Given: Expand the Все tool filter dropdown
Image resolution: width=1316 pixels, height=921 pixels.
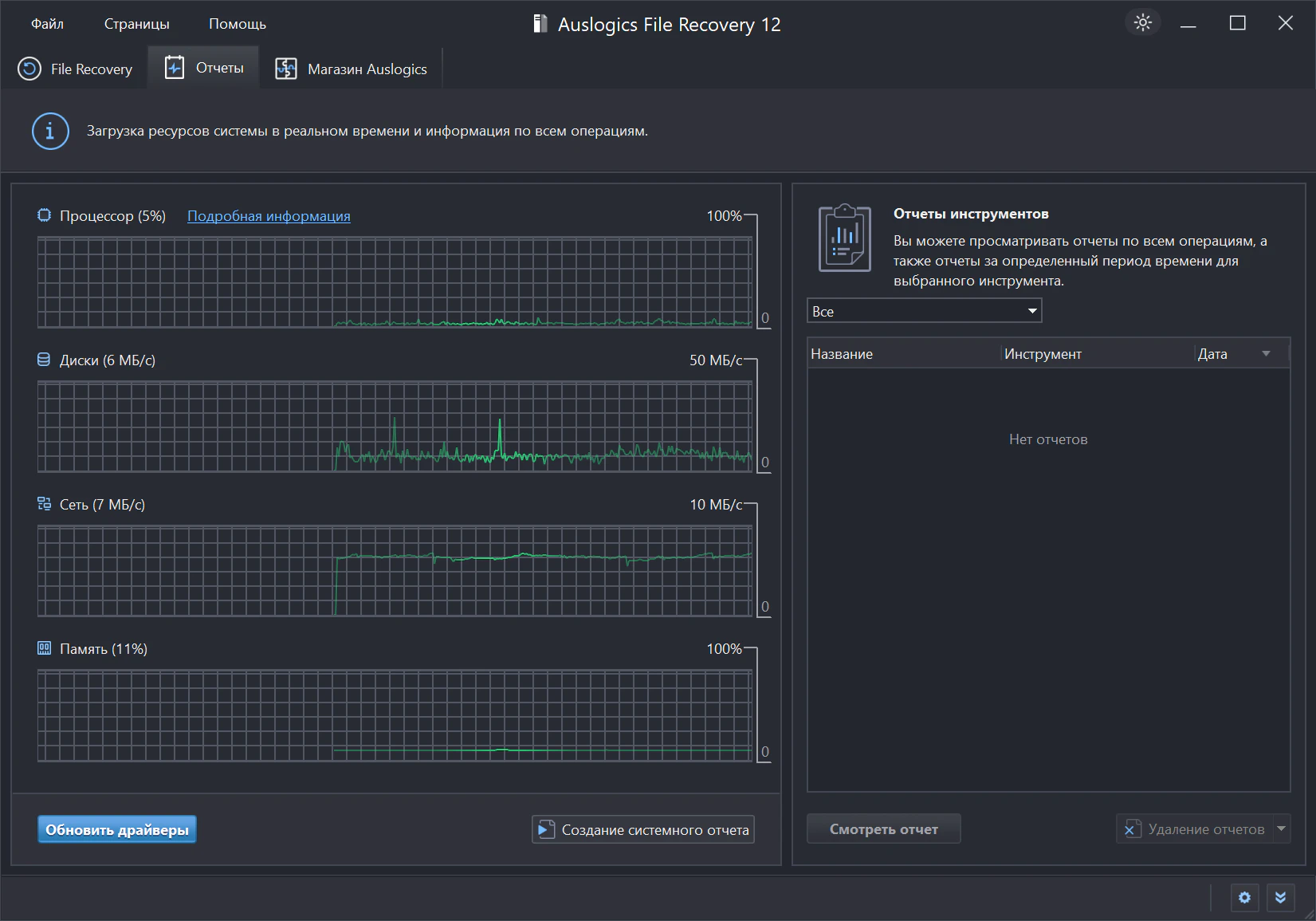Looking at the screenshot, I should (x=924, y=311).
